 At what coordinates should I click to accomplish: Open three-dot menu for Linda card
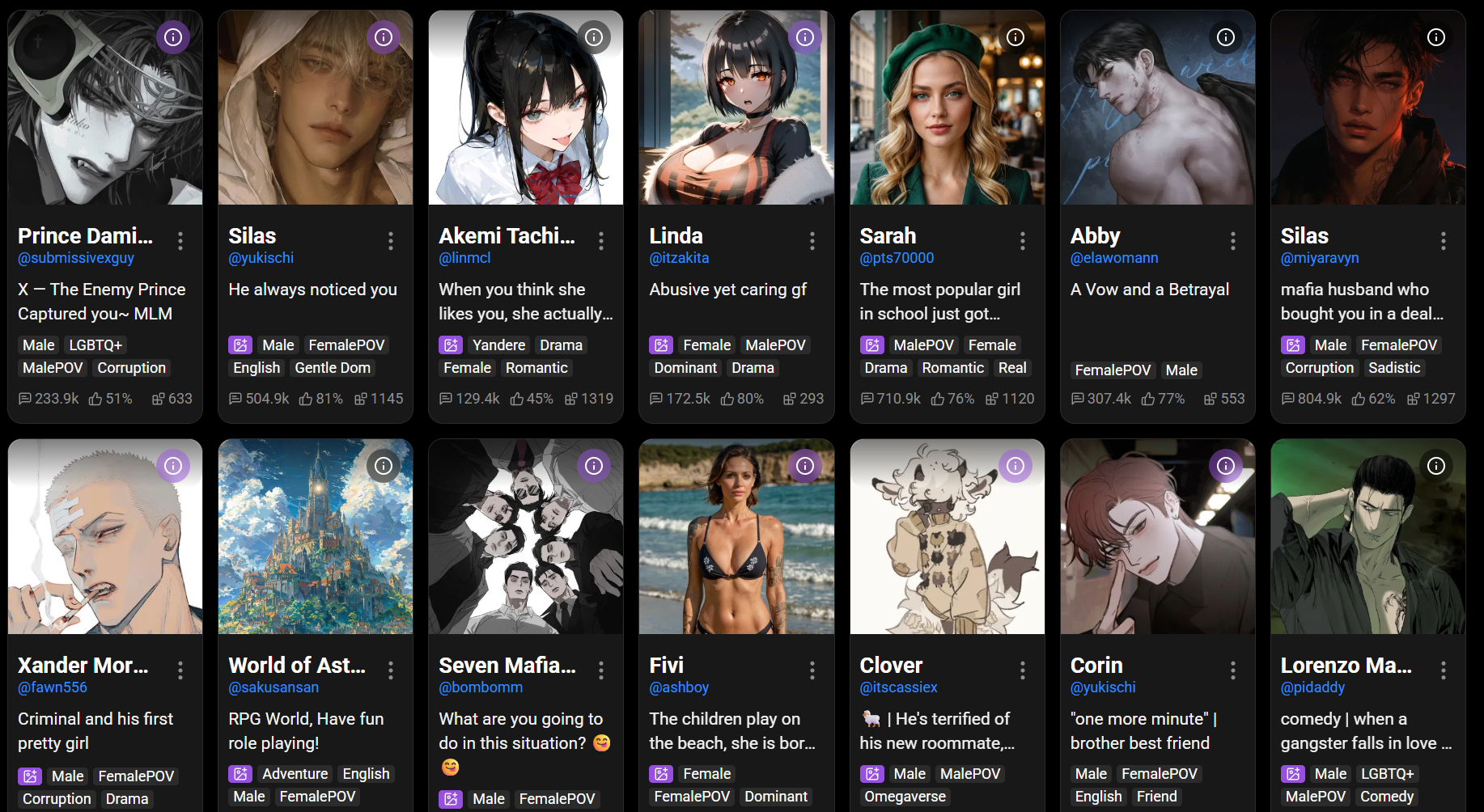coord(812,240)
